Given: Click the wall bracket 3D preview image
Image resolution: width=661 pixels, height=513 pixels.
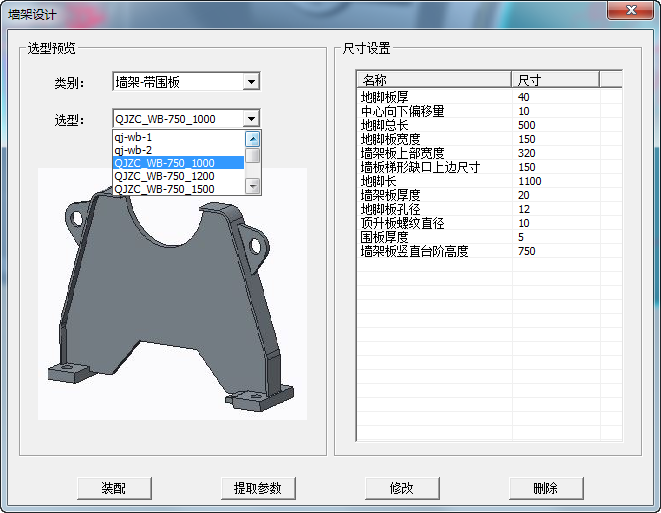Looking at the screenshot, I should pyautogui.click(x=170, y=300).
